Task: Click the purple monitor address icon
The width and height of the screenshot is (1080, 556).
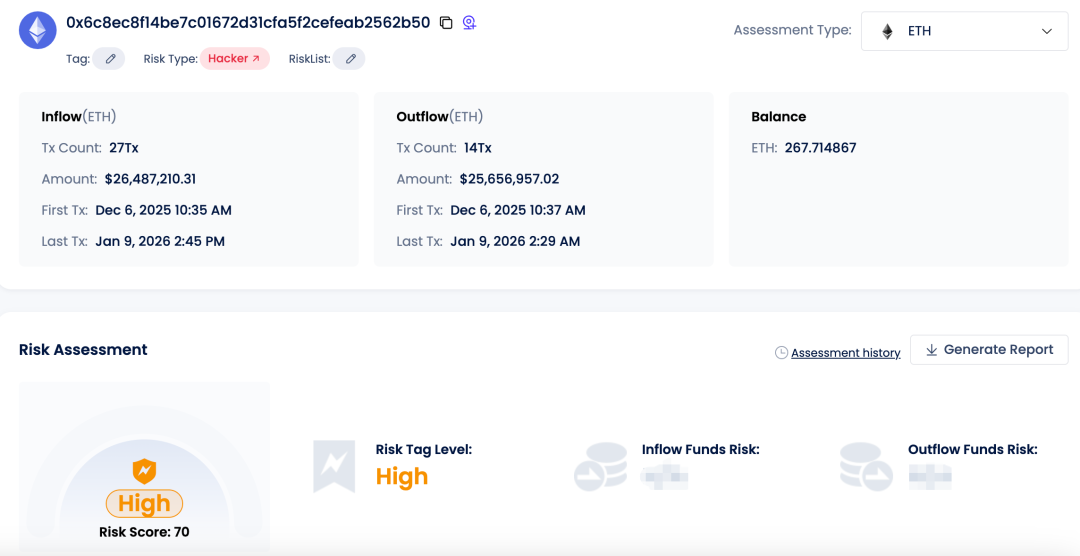Action: point(468,23)
